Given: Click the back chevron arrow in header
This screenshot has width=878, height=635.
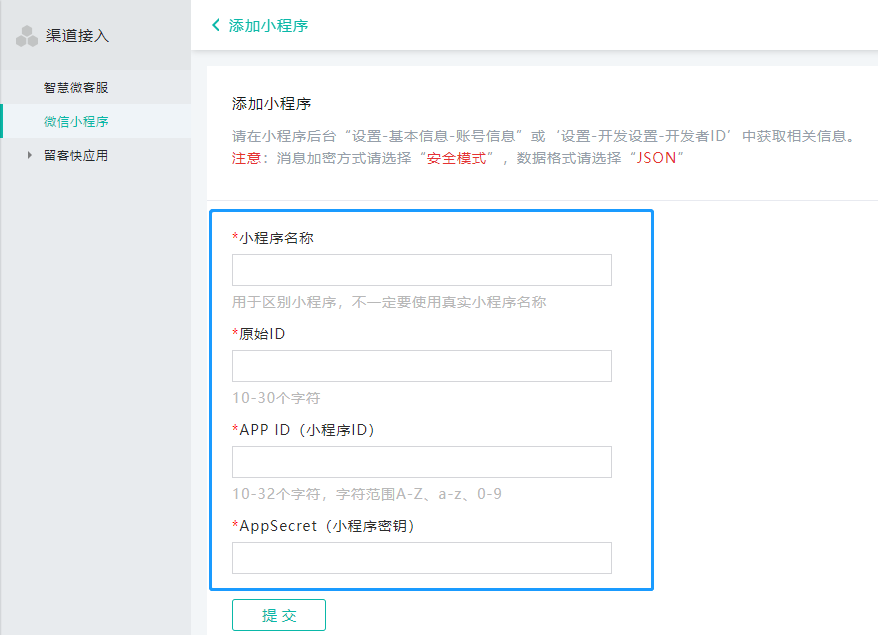Looking at the screenshot, I should point(216,25).
